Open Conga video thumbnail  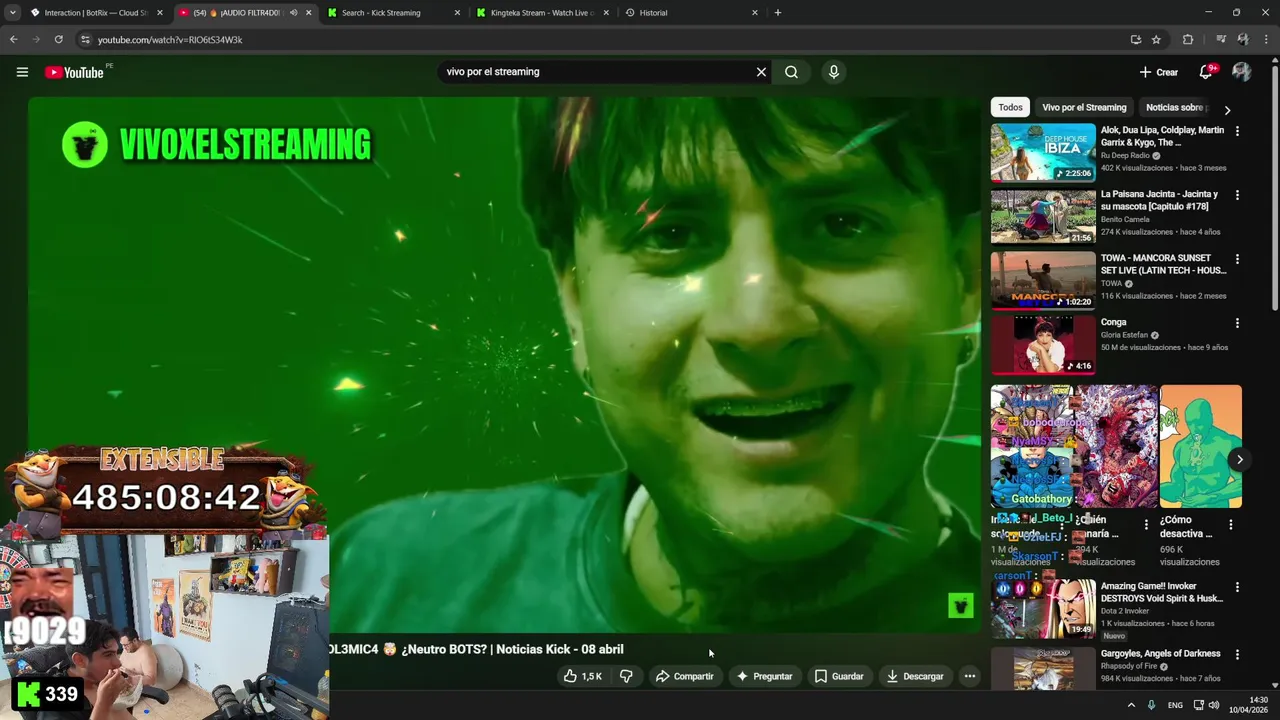coord(1043,344)
